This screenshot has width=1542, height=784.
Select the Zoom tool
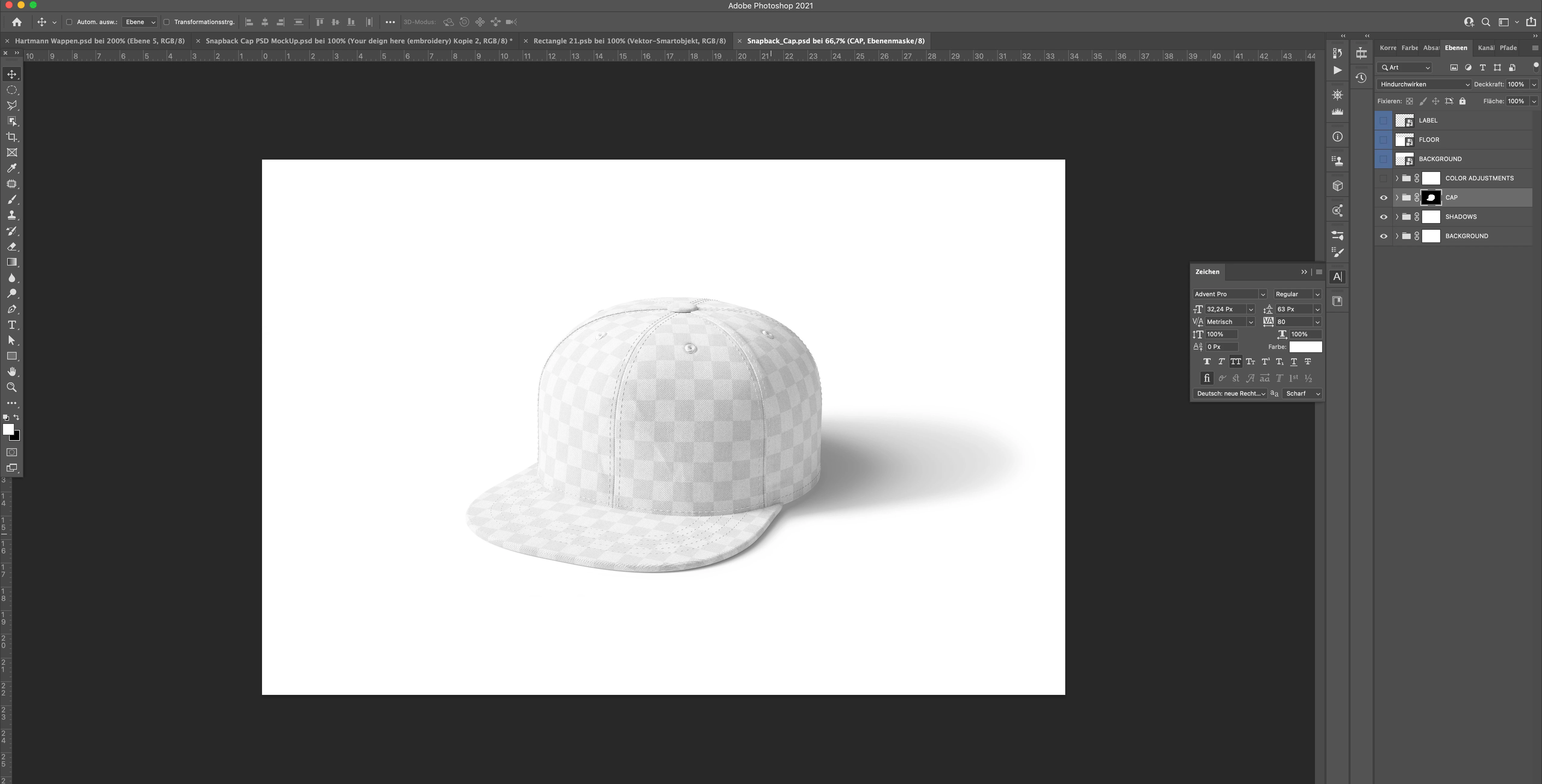tap(11, 387)
